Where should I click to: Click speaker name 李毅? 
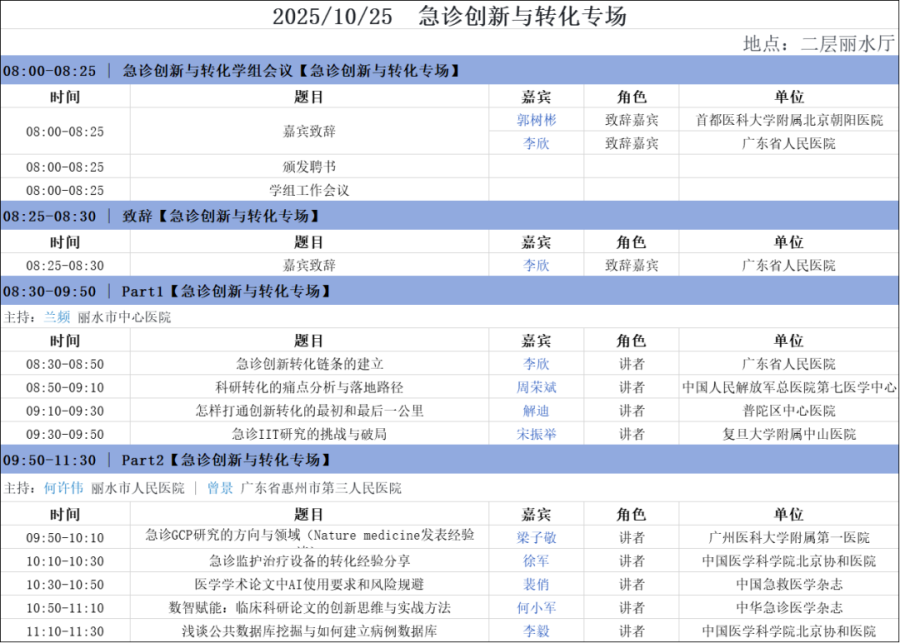(536, 631)
